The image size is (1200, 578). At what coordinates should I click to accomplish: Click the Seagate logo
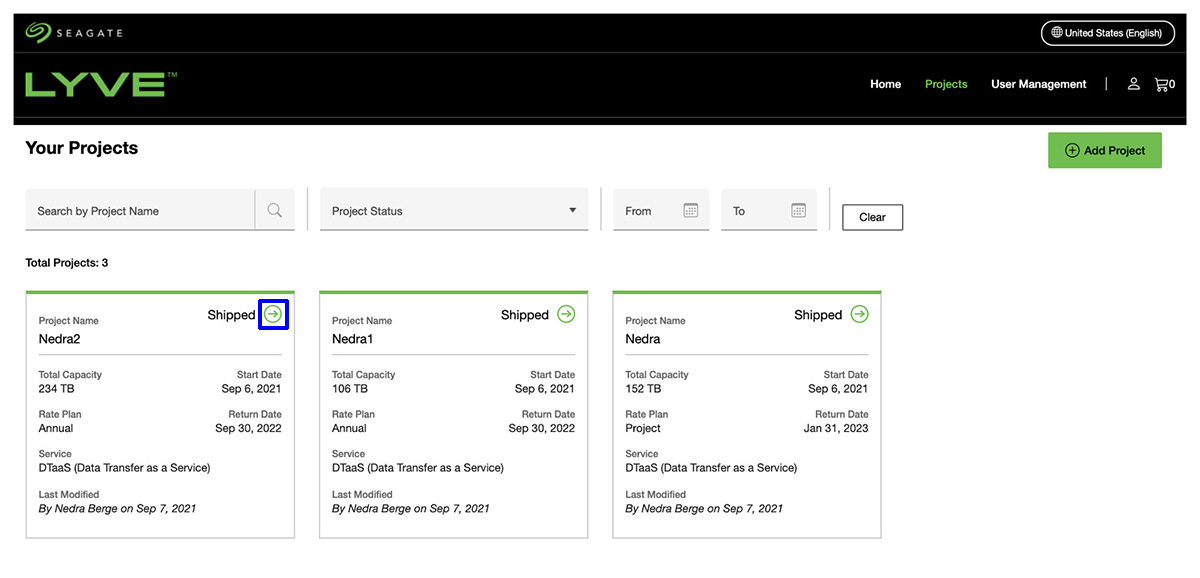74,33
